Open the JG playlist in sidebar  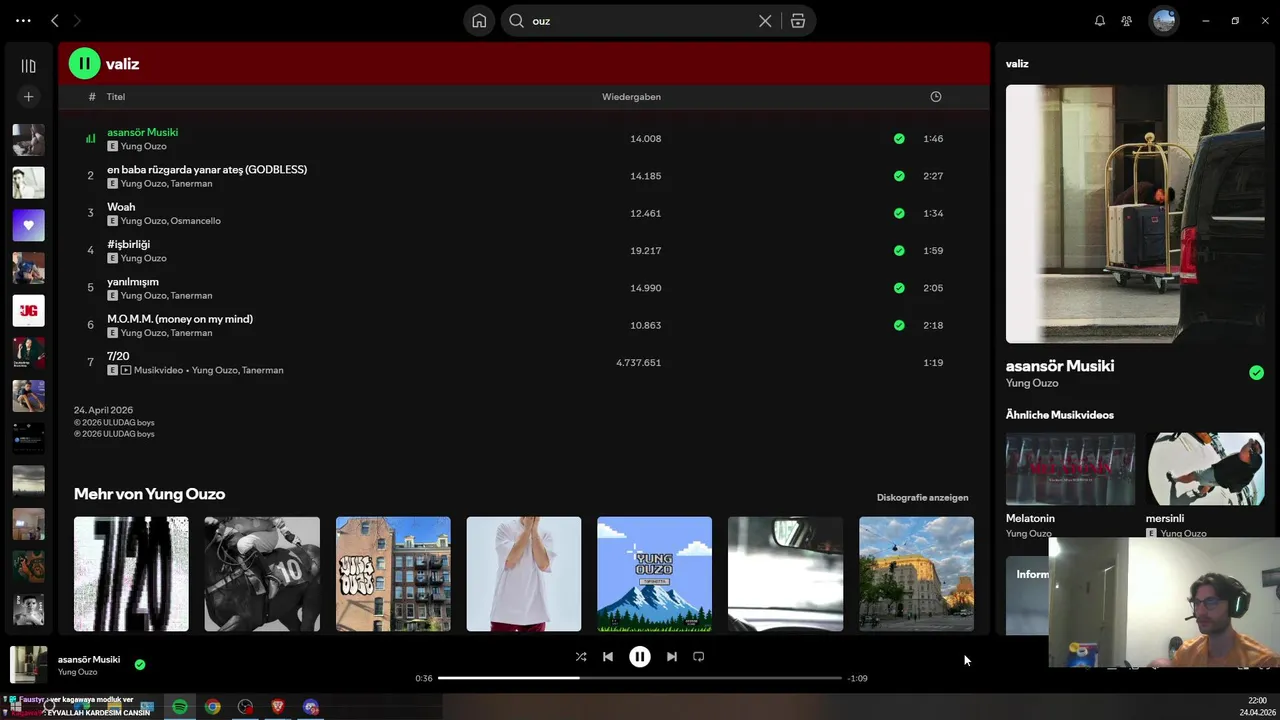coord(28,311)
